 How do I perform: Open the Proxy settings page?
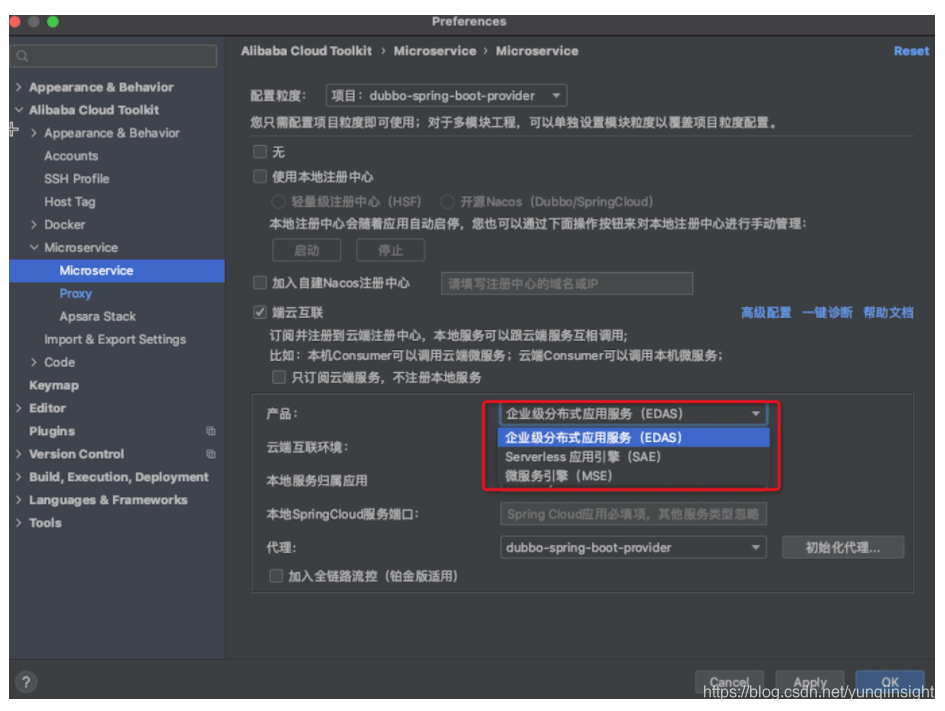click(75, 293)
